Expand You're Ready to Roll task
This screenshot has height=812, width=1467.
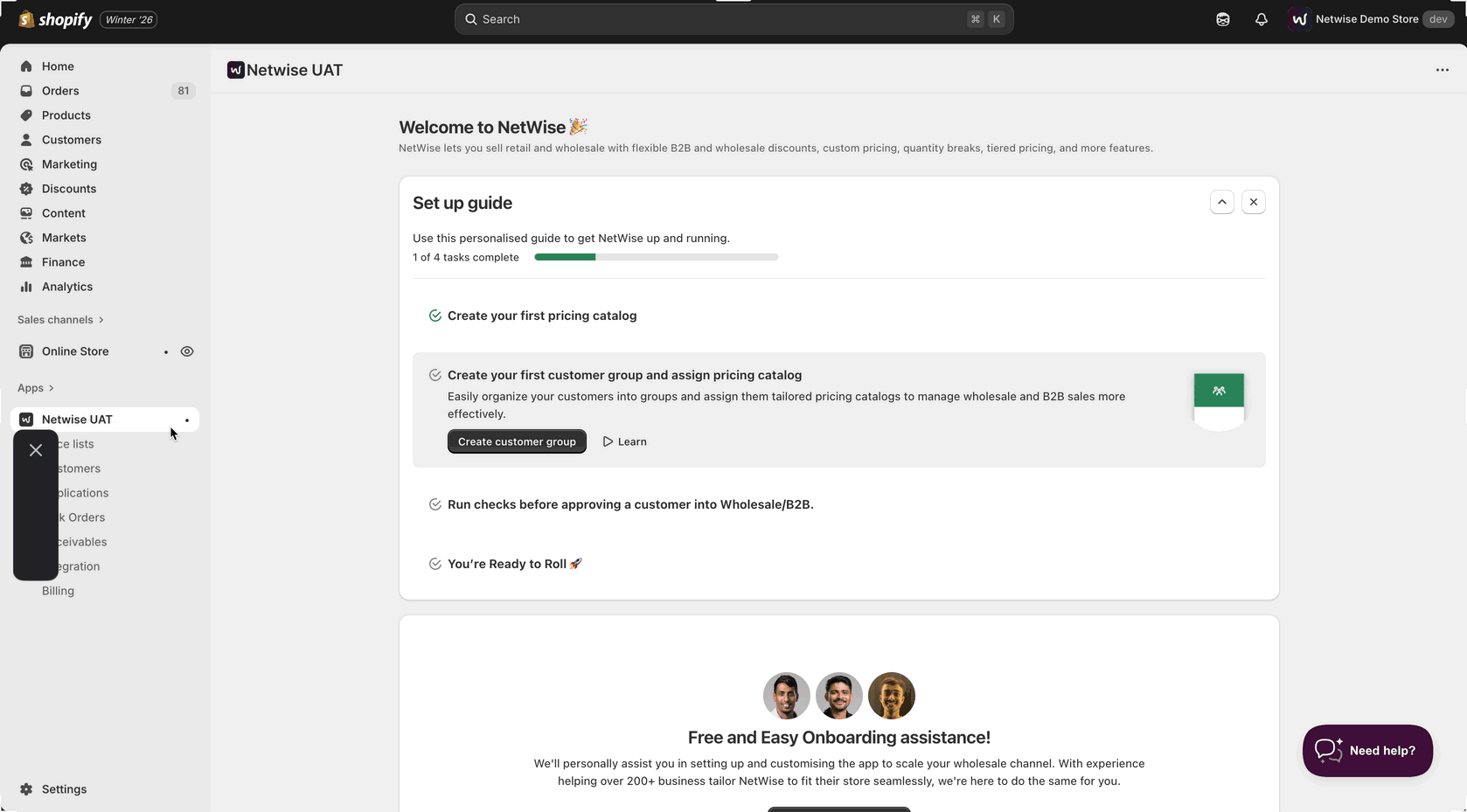(x=515, y=564)
